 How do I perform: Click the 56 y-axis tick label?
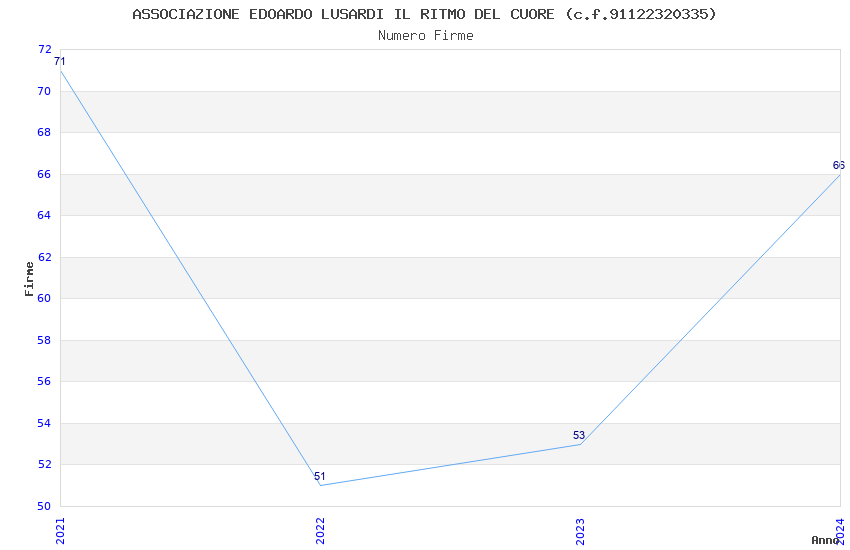[44, 381]
